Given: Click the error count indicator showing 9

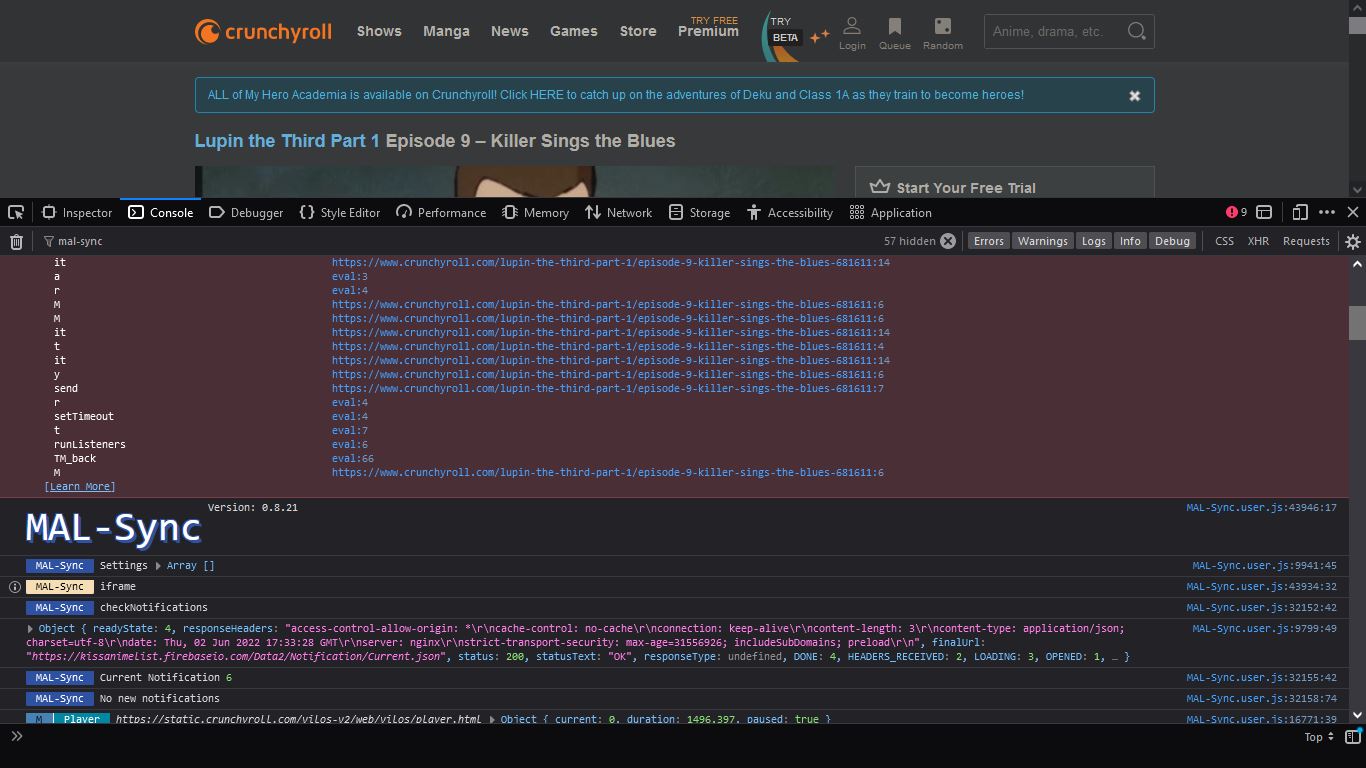Looking at the screenshot, I should point(1236,212).
